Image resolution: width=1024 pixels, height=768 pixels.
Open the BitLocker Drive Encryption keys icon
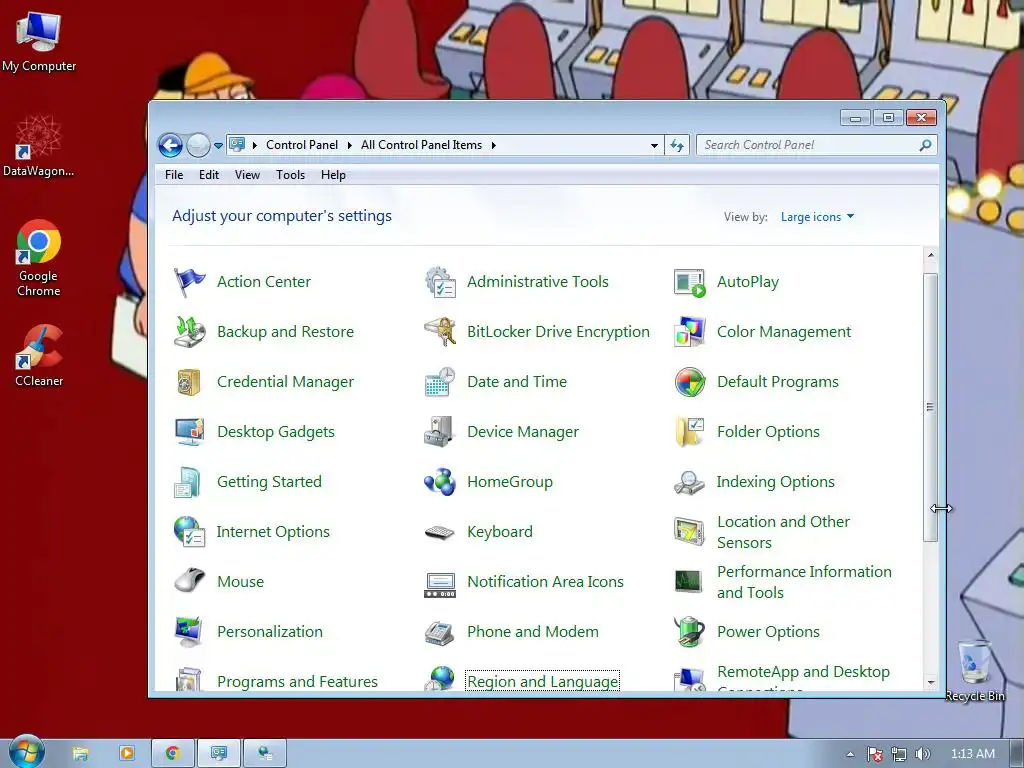[x=440, y=332]
